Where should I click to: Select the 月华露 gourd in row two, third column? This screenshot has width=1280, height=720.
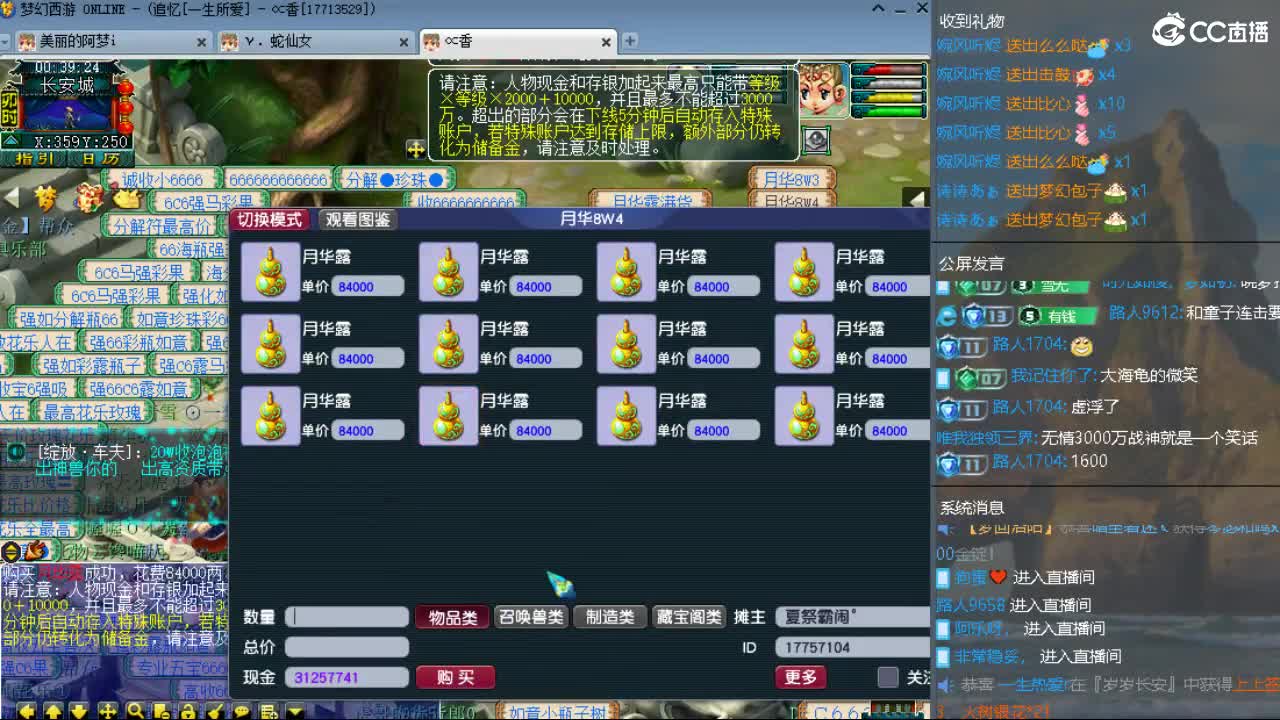point(626,344)
